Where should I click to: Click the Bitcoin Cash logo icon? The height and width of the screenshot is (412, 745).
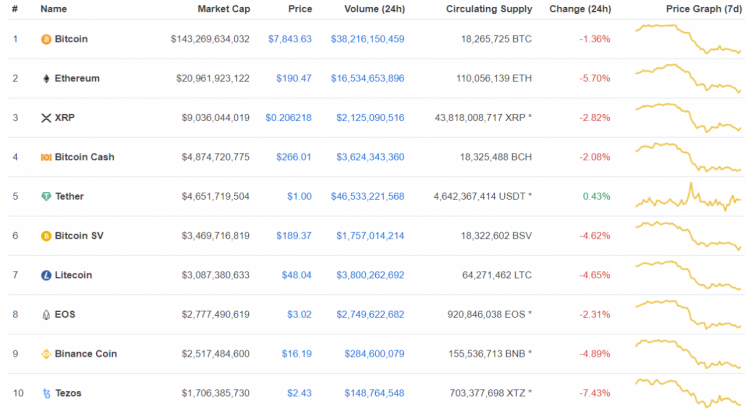click(x=46, y=157)
